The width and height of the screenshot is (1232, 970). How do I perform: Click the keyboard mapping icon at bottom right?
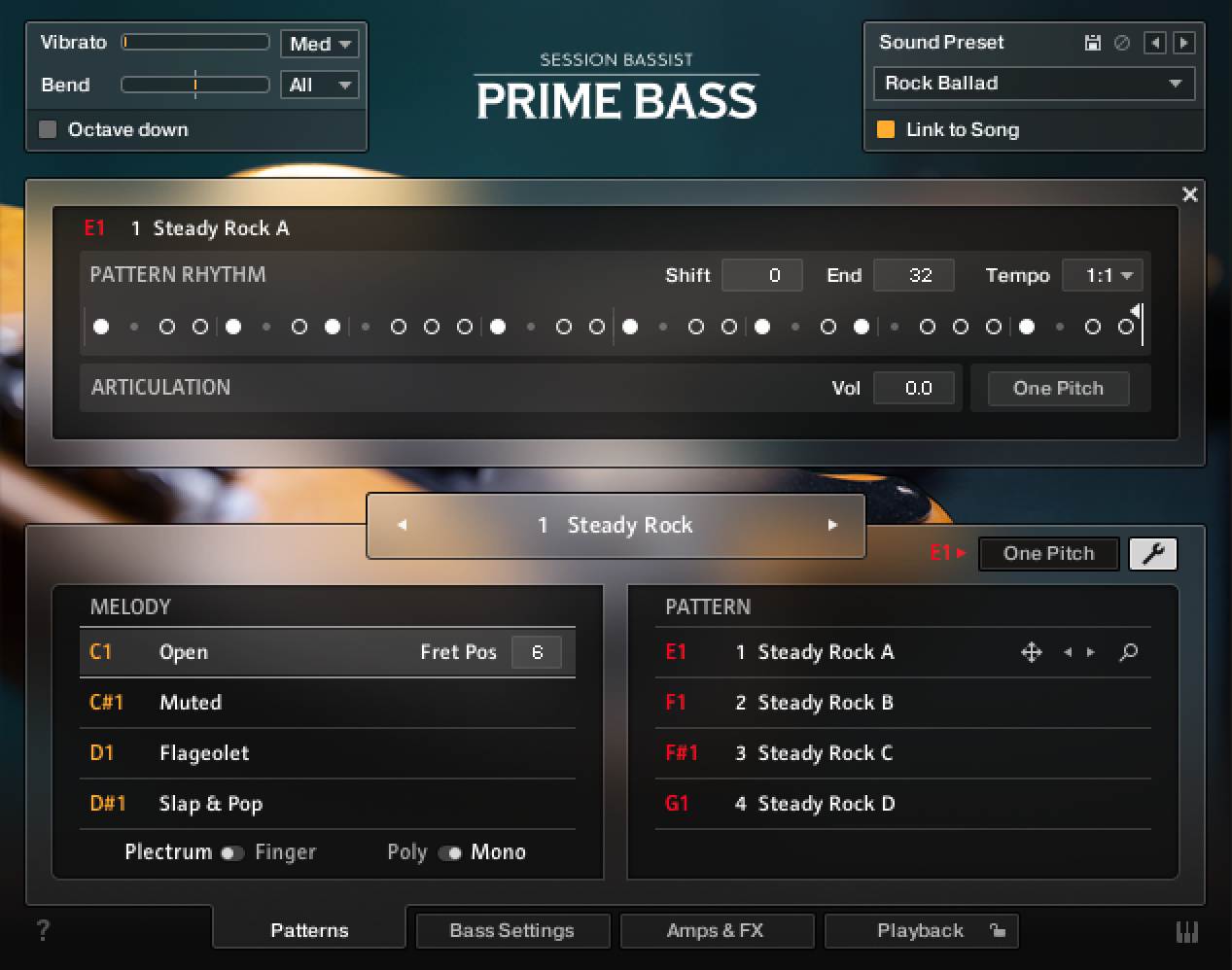(1187, 930)
